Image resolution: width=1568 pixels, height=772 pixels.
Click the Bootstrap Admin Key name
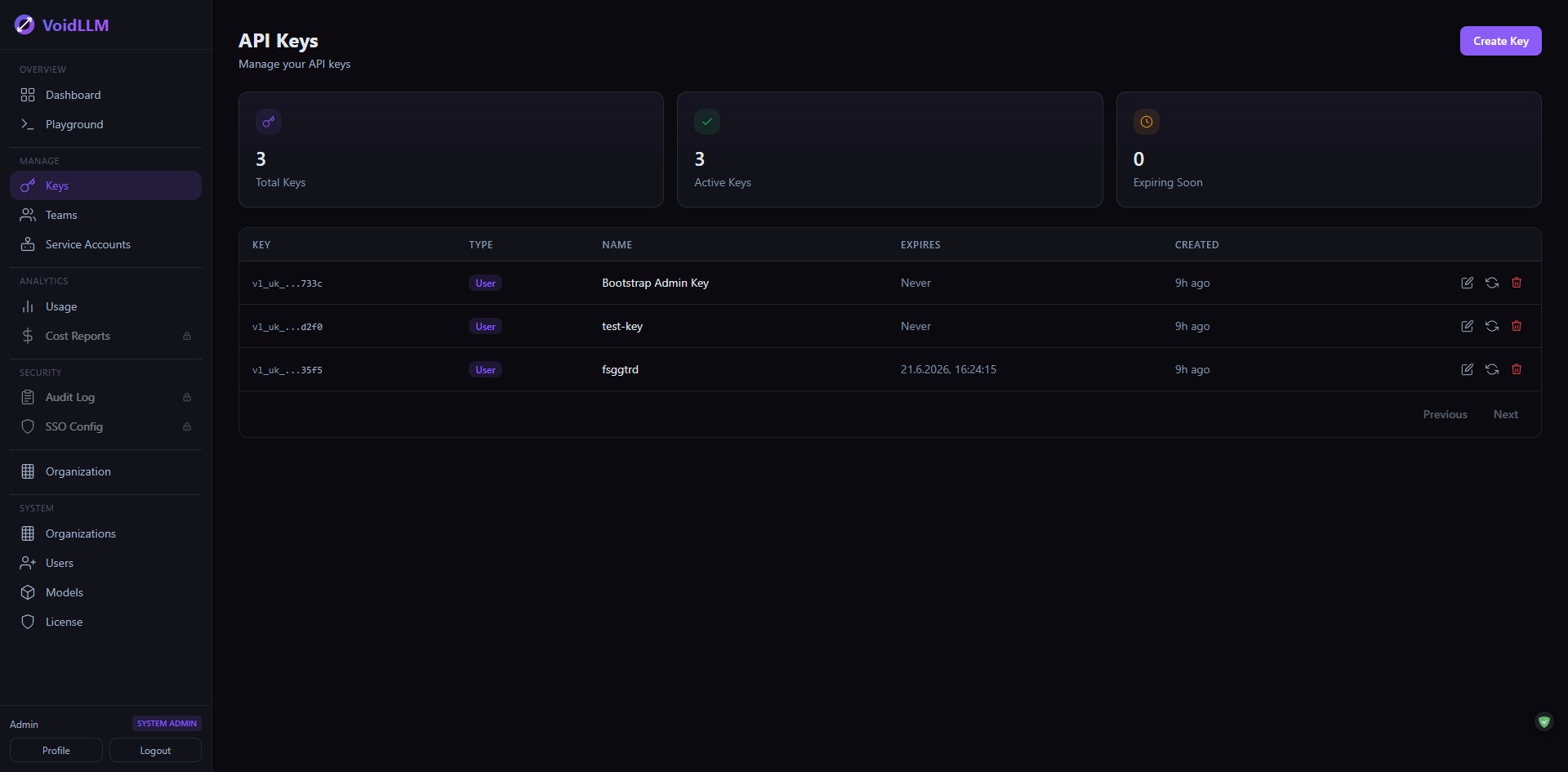[655, 283]
